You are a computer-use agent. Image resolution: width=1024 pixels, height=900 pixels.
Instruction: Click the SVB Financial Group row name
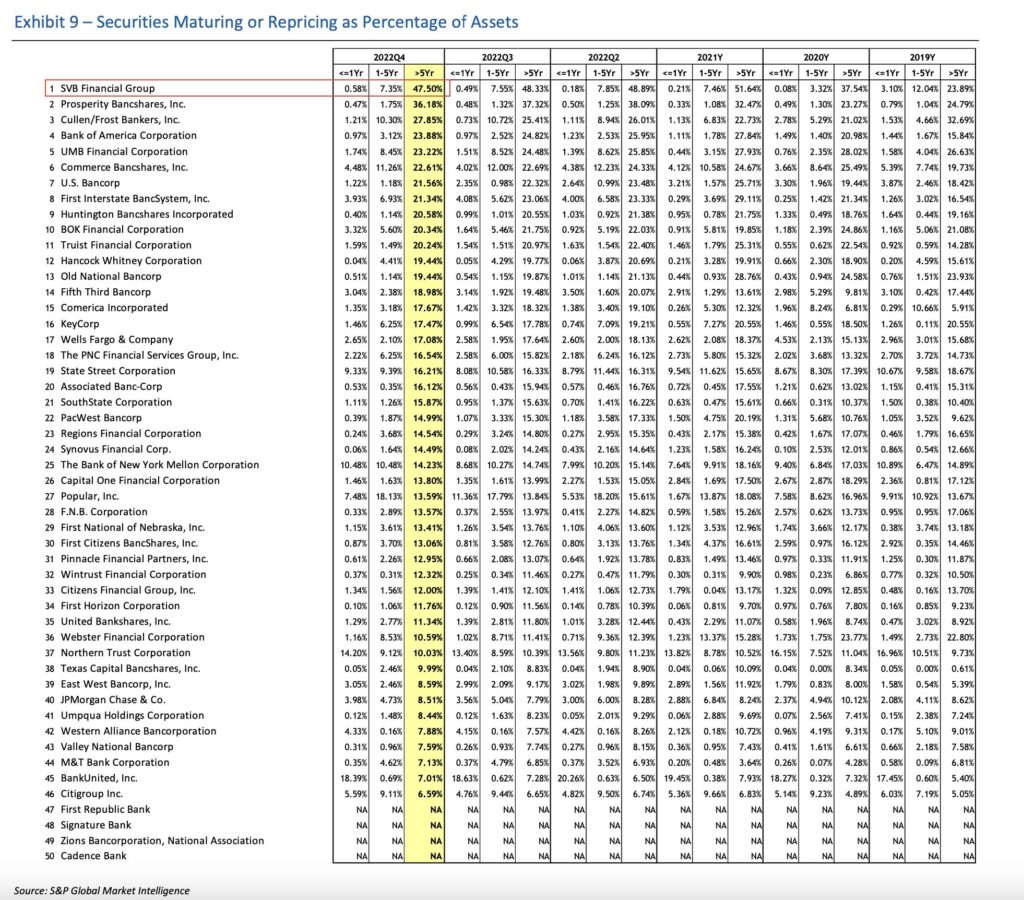[x=108, y=88]
